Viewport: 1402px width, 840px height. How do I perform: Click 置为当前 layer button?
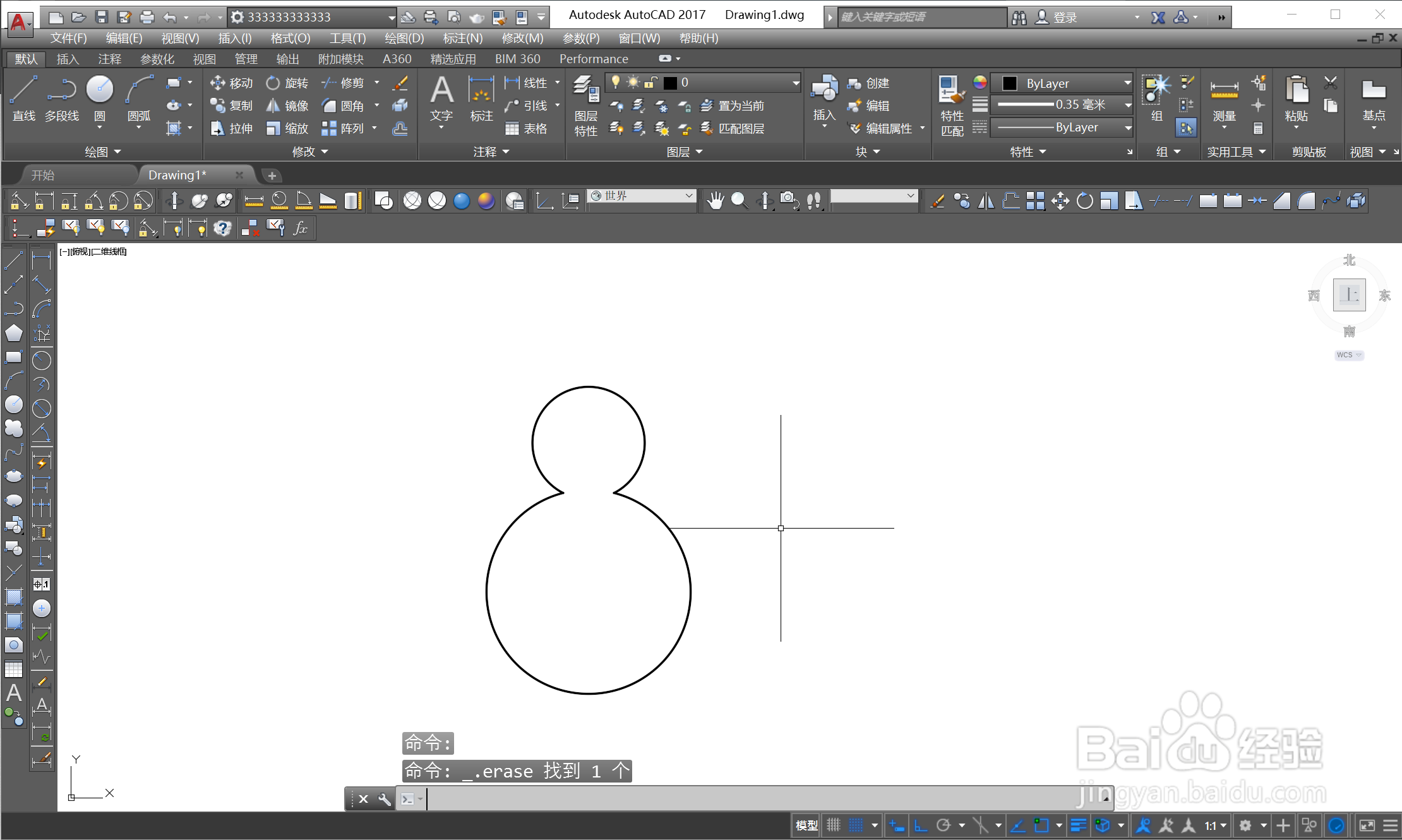733,105
